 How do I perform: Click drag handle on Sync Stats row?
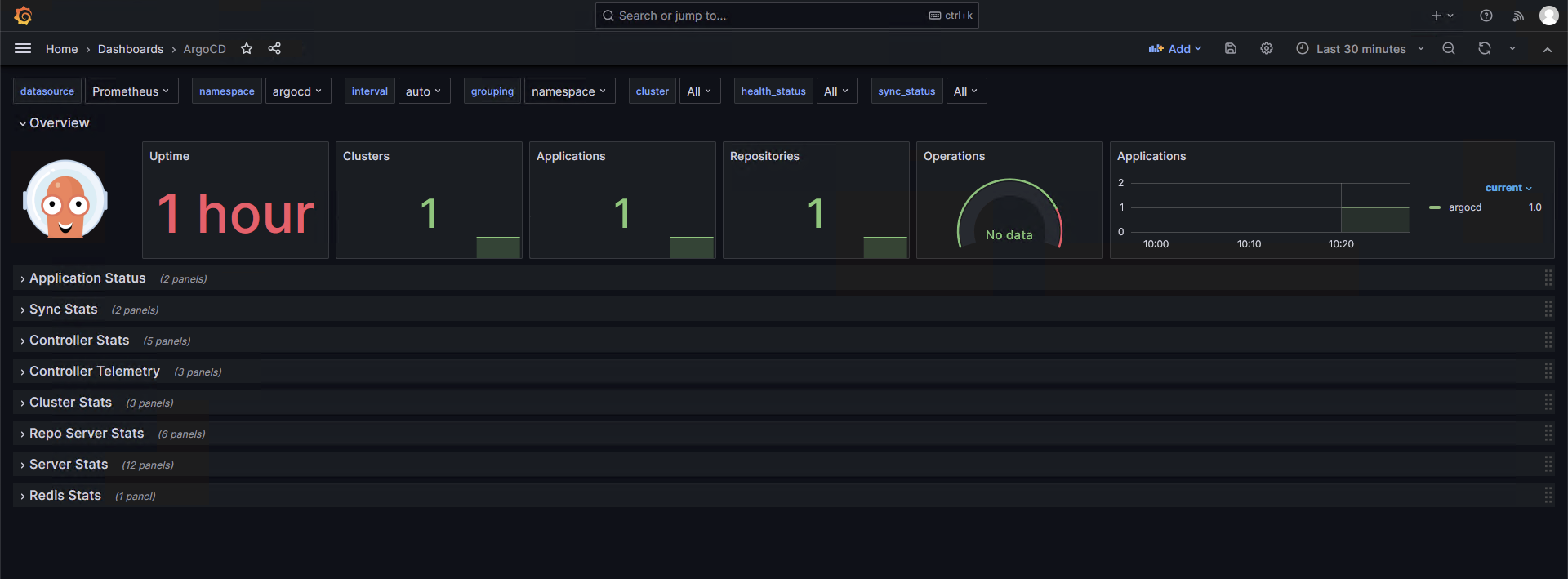click(x=1548, y=310)
